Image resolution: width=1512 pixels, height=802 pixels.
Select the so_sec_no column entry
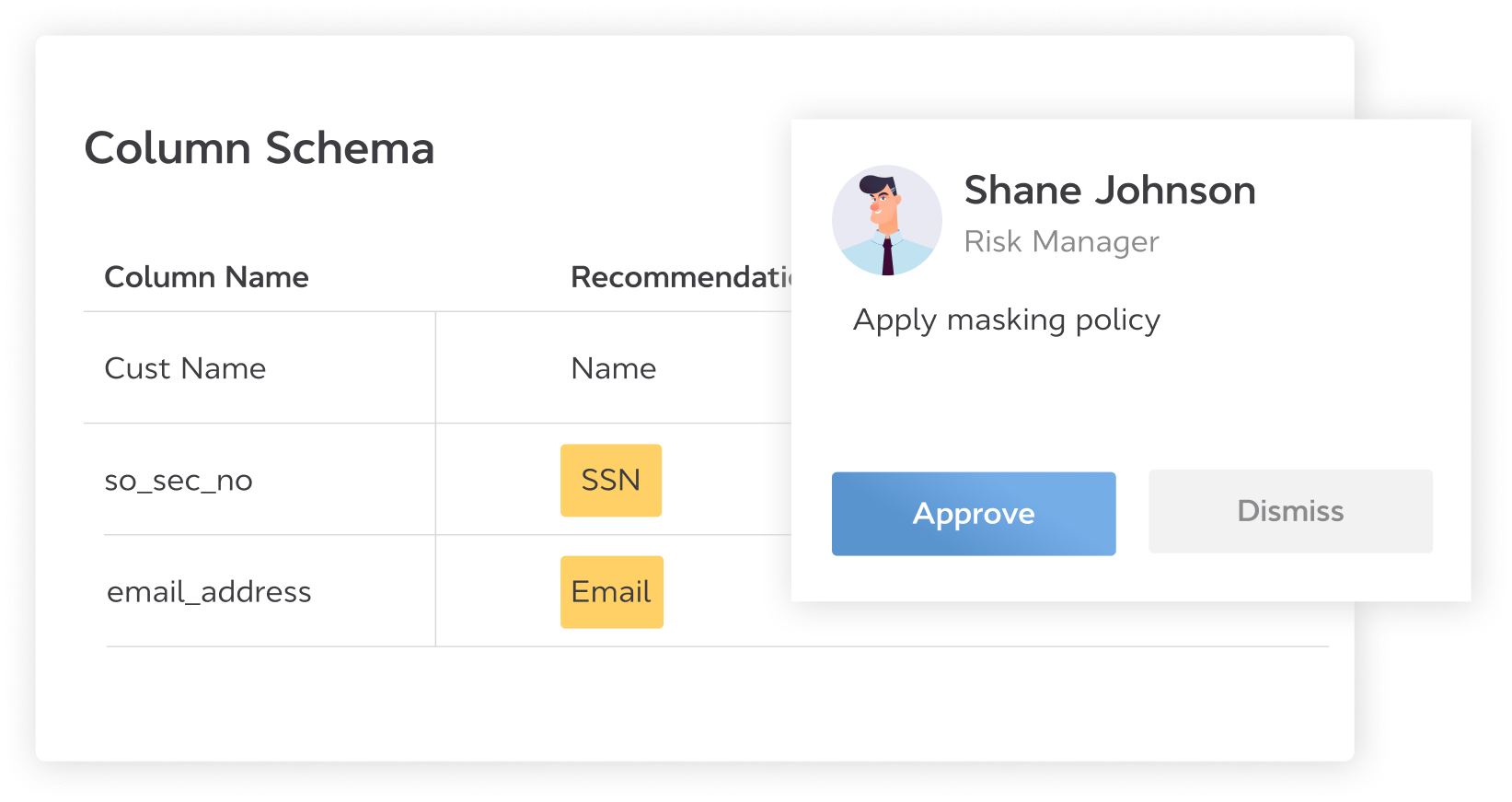pos(179,481)
